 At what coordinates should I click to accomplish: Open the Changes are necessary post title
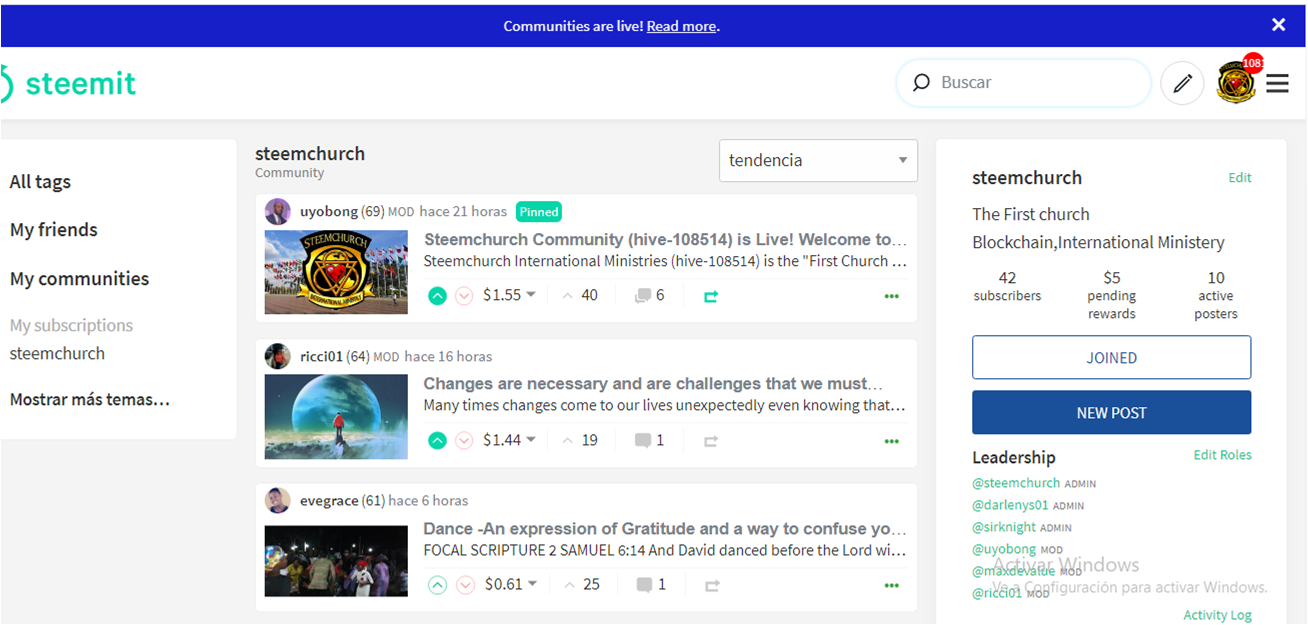pos(653,384)
